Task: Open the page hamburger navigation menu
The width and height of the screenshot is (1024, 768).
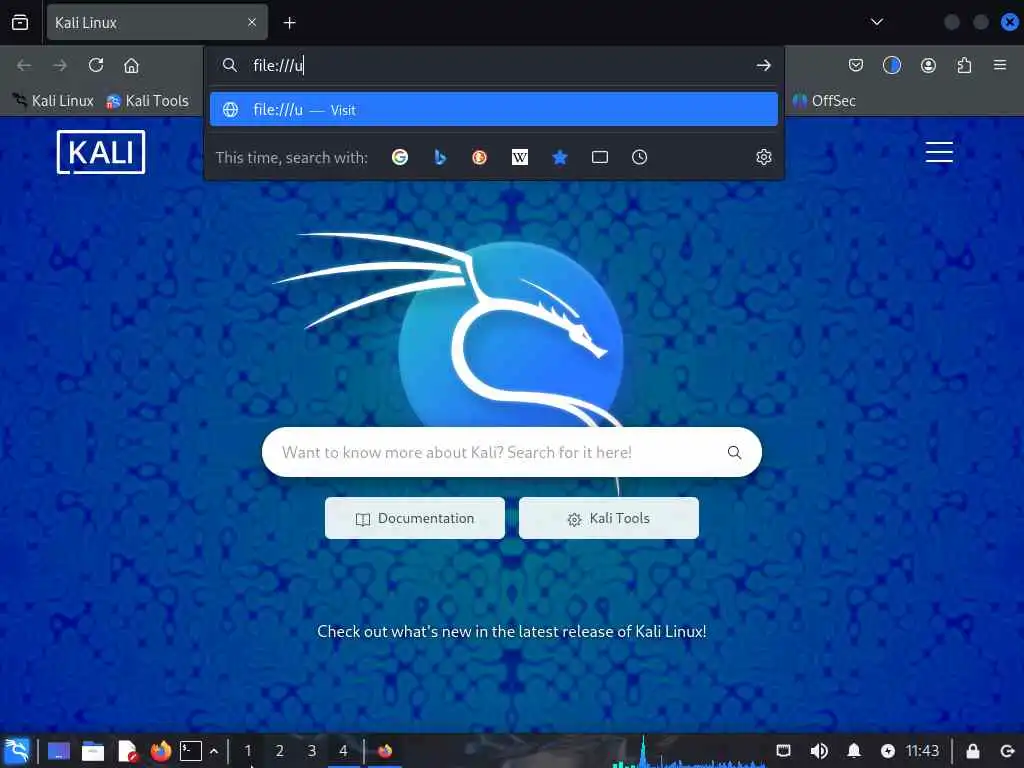Action: point(938,152)
